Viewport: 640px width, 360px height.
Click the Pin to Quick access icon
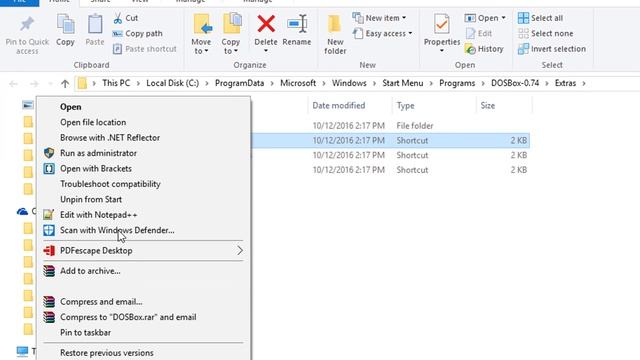(27, 24)
